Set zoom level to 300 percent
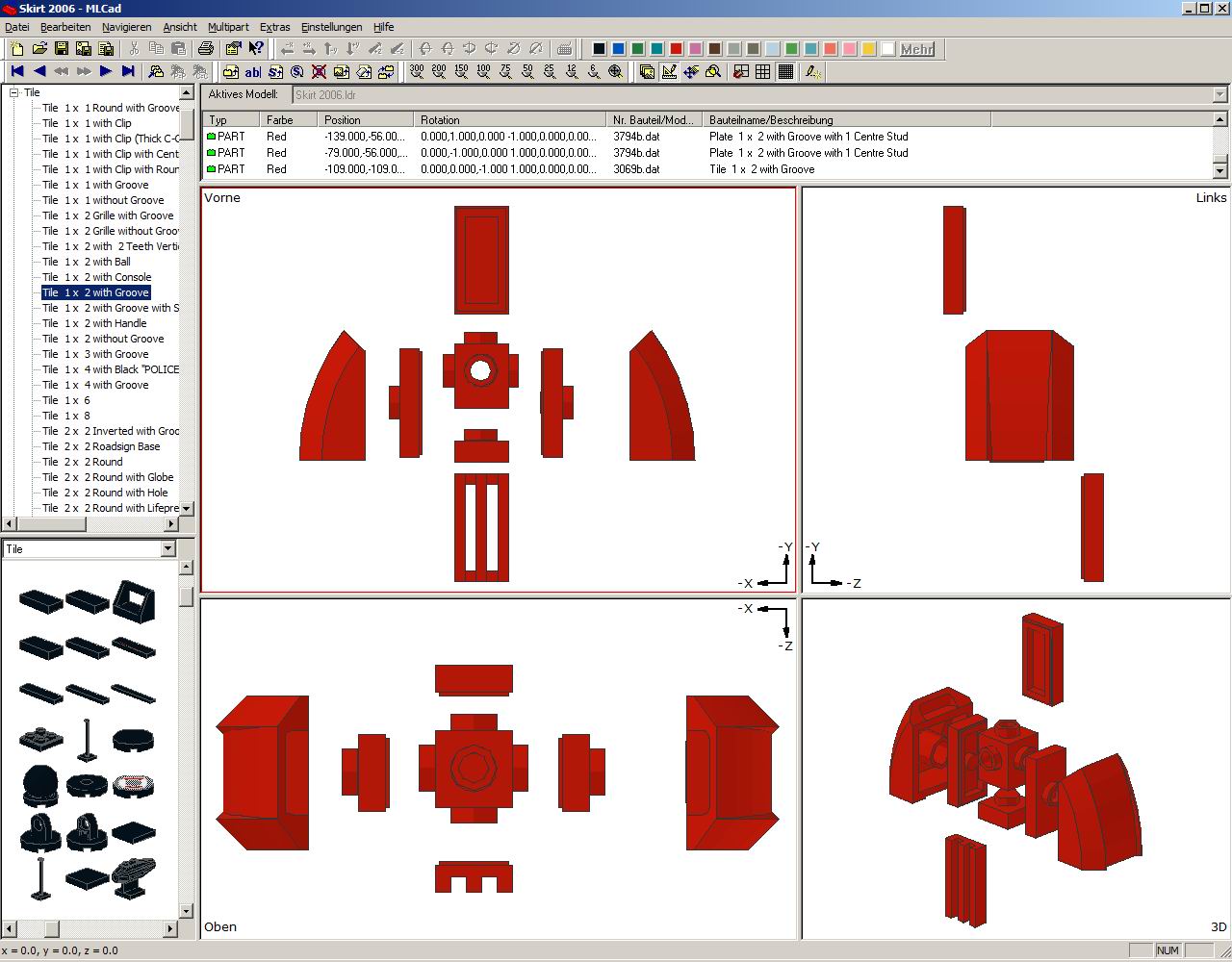1232x962 pixels. [417, 71]
